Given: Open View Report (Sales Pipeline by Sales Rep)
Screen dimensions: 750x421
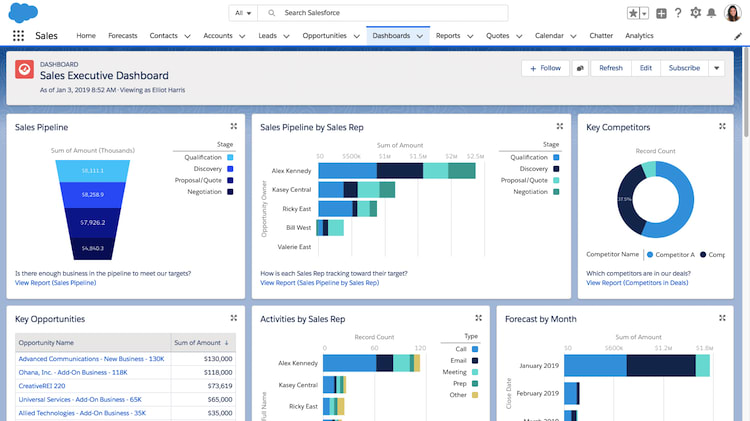Looking at the screenshot, I should point(320,283).
